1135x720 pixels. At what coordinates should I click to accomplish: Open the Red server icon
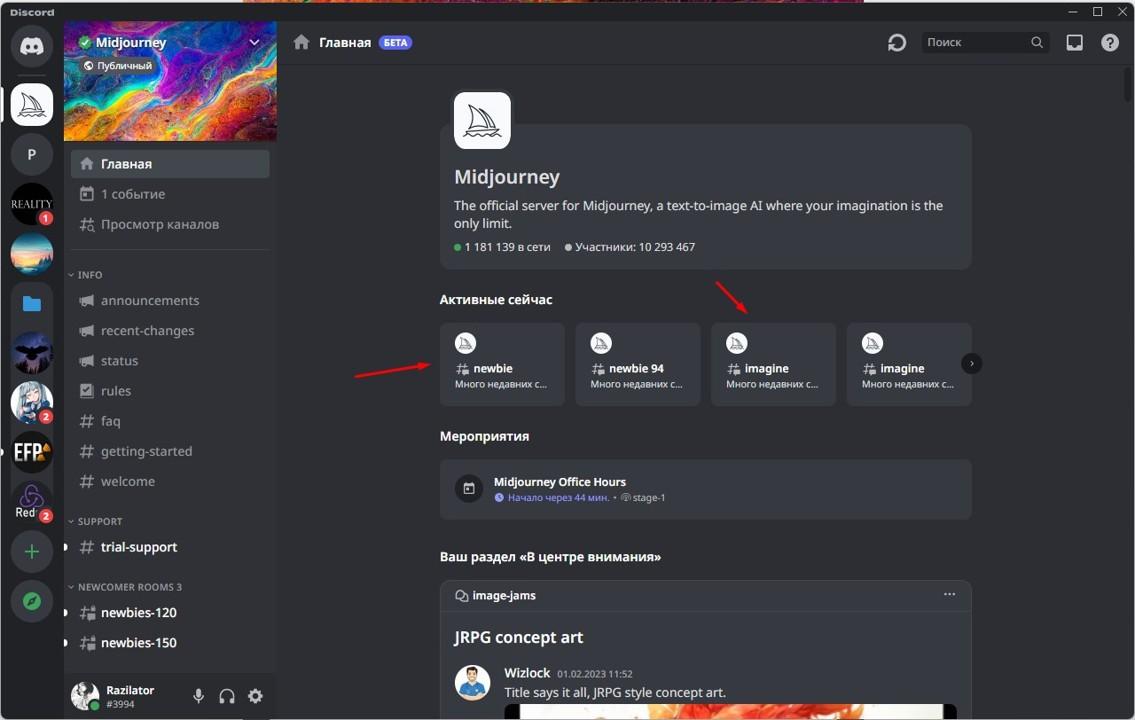[x=32, y=502]
